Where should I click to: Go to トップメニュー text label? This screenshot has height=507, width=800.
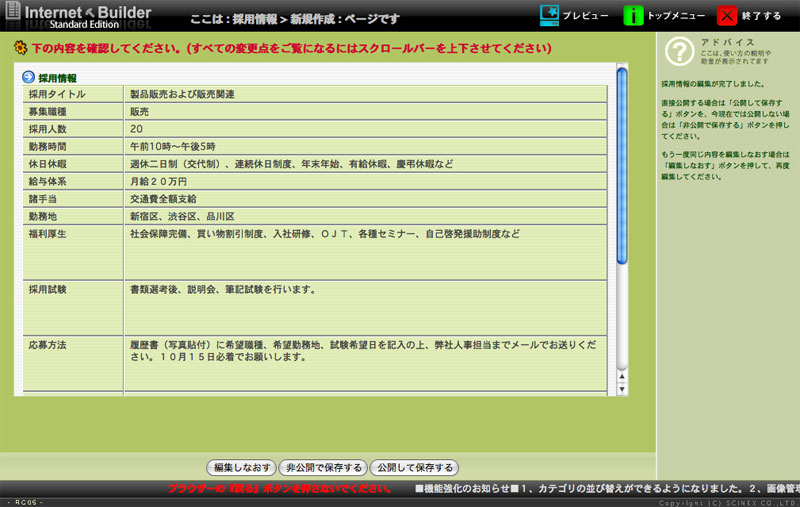pyautogui.click(x=676, y=16)
